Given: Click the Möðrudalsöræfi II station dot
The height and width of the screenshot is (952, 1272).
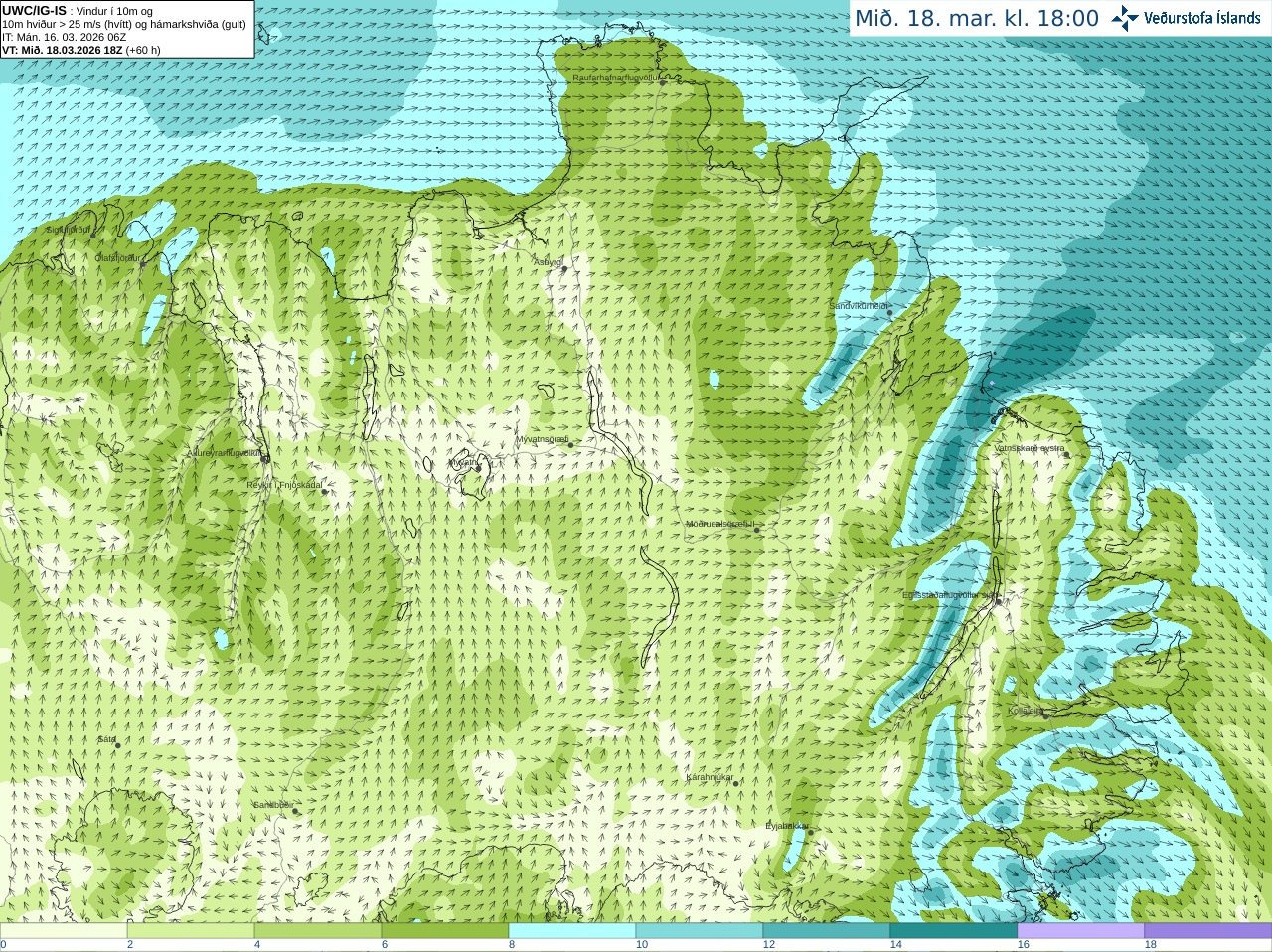Looking at the screenshot, I should click(x=757, y=530).
